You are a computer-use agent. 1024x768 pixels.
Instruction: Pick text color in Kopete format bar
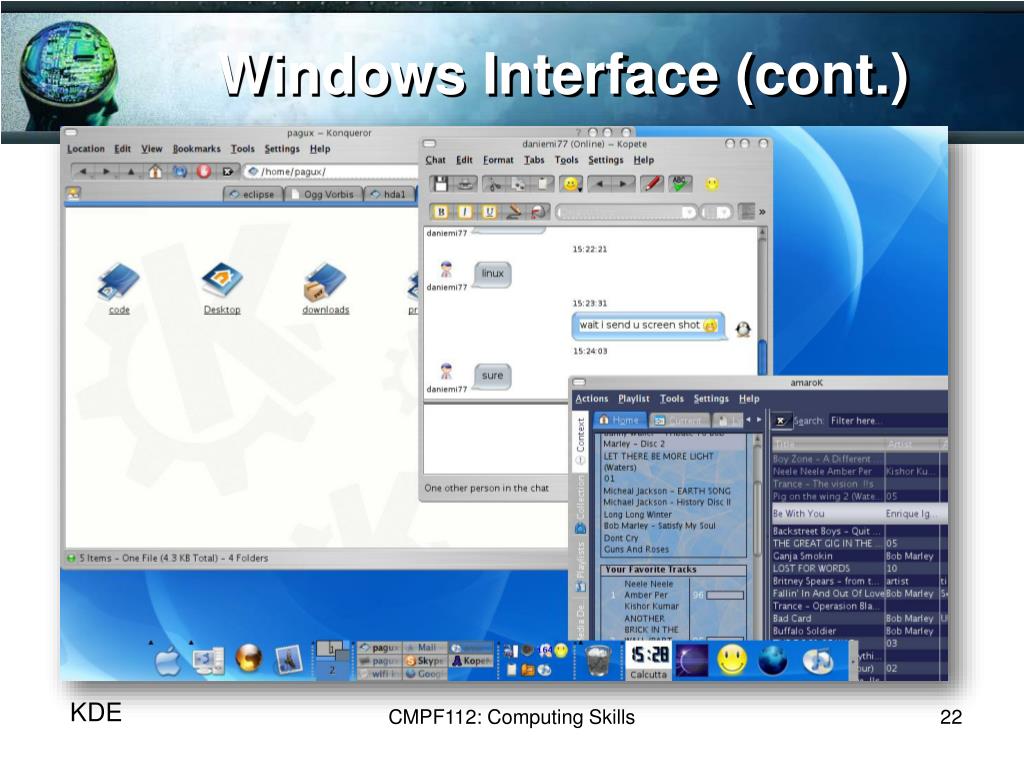(x=514, y=212)
